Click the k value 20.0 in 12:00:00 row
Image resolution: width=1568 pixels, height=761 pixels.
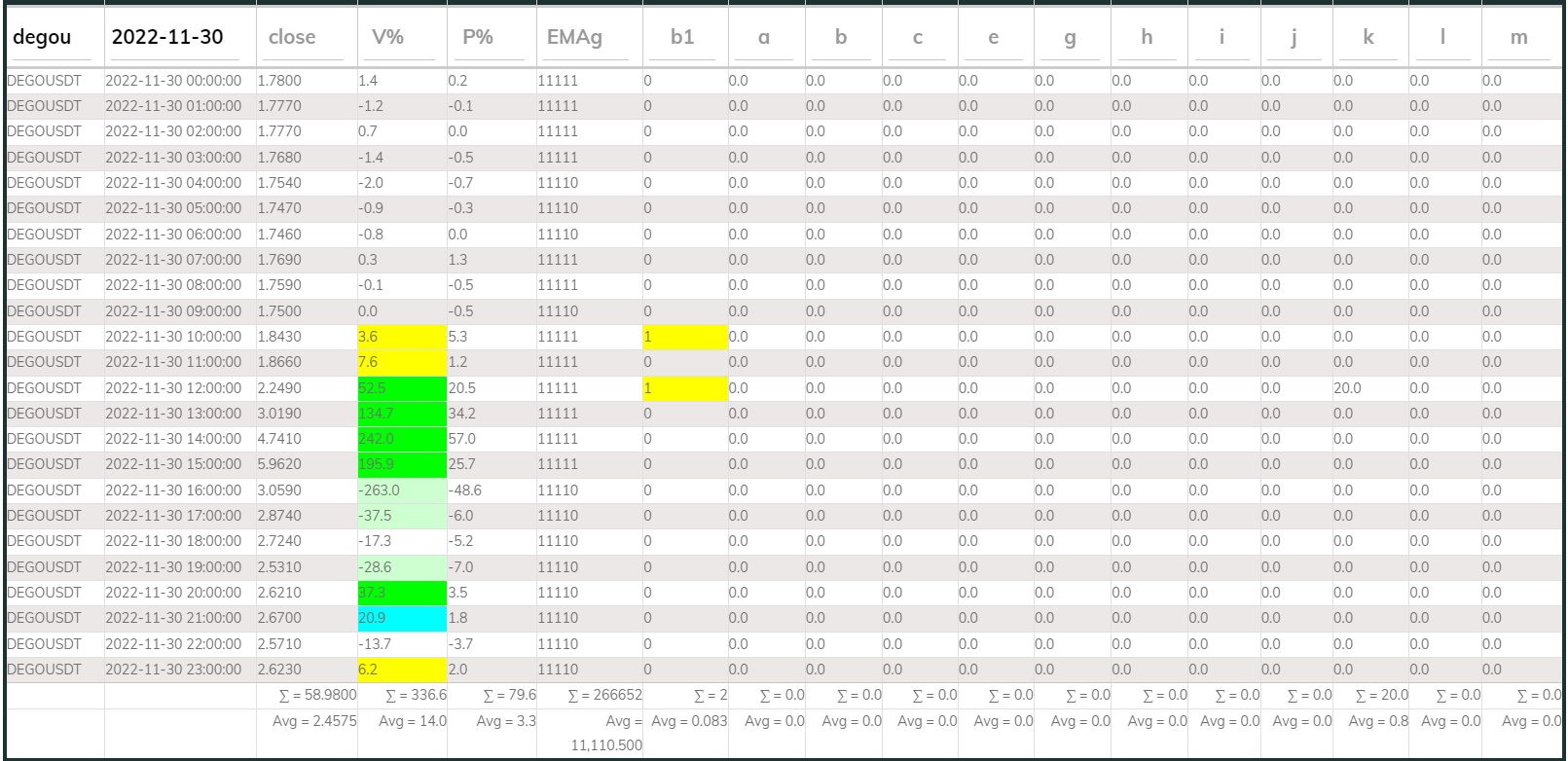click(1348, 388)
